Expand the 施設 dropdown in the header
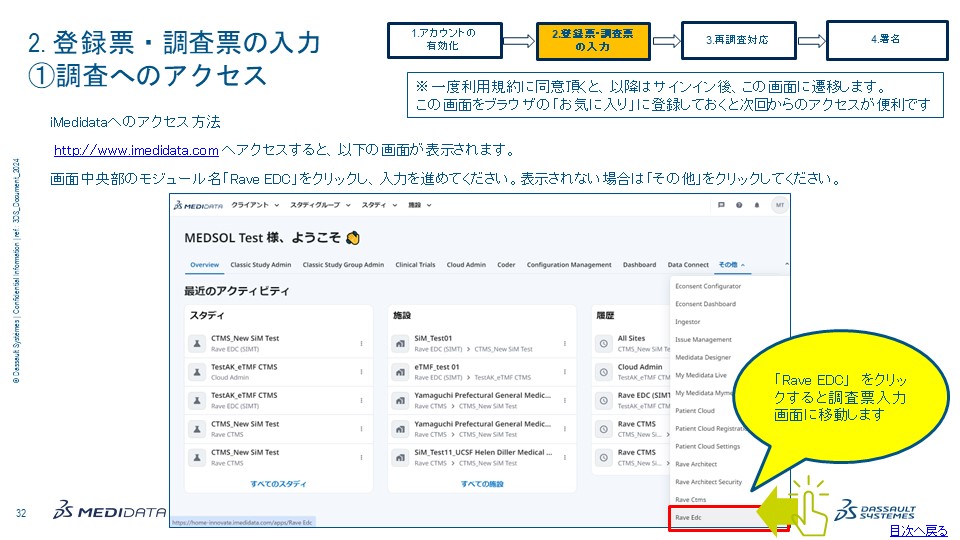This screenshot has width=960, height=540. (420, 205)
